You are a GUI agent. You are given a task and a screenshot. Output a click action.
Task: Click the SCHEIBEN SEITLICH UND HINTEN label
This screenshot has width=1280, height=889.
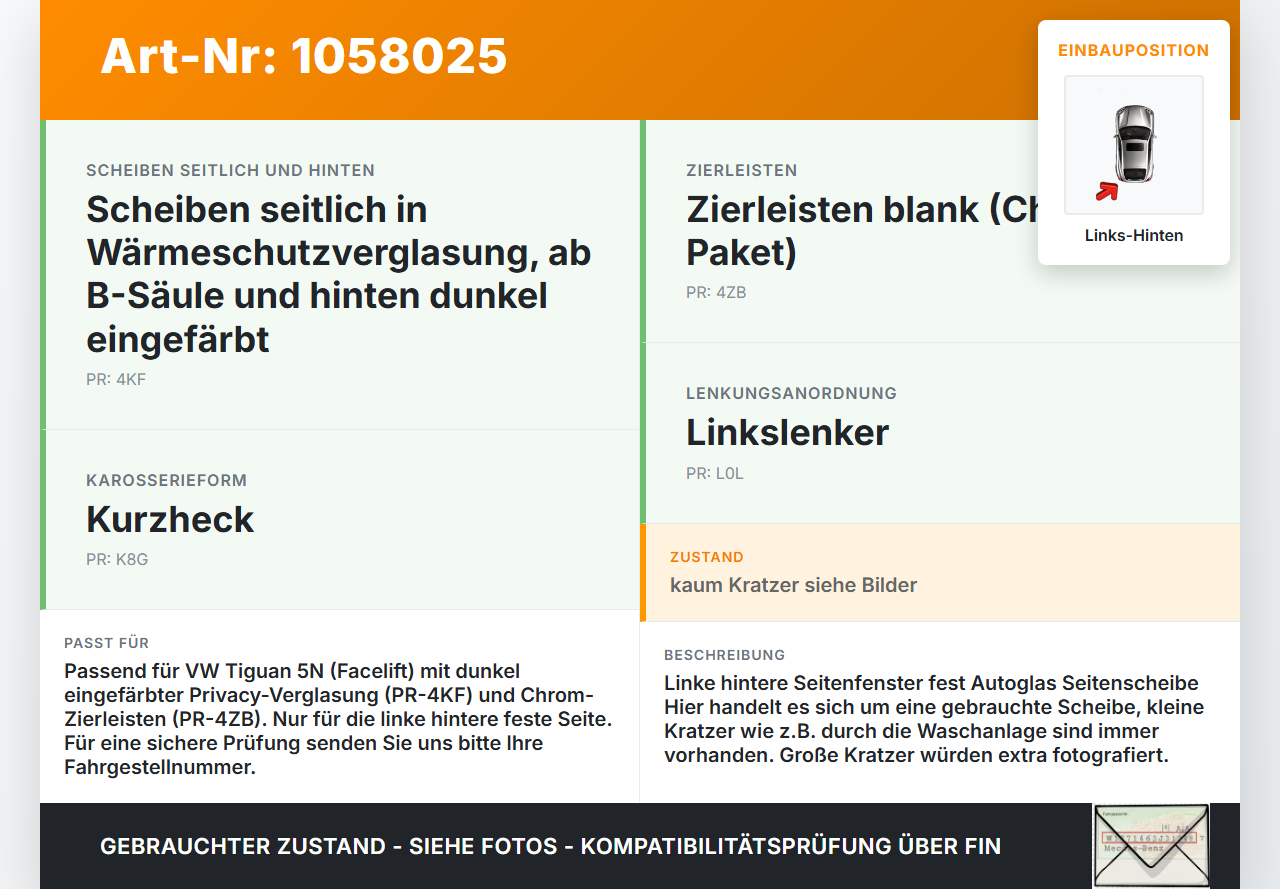click(230, 171)
